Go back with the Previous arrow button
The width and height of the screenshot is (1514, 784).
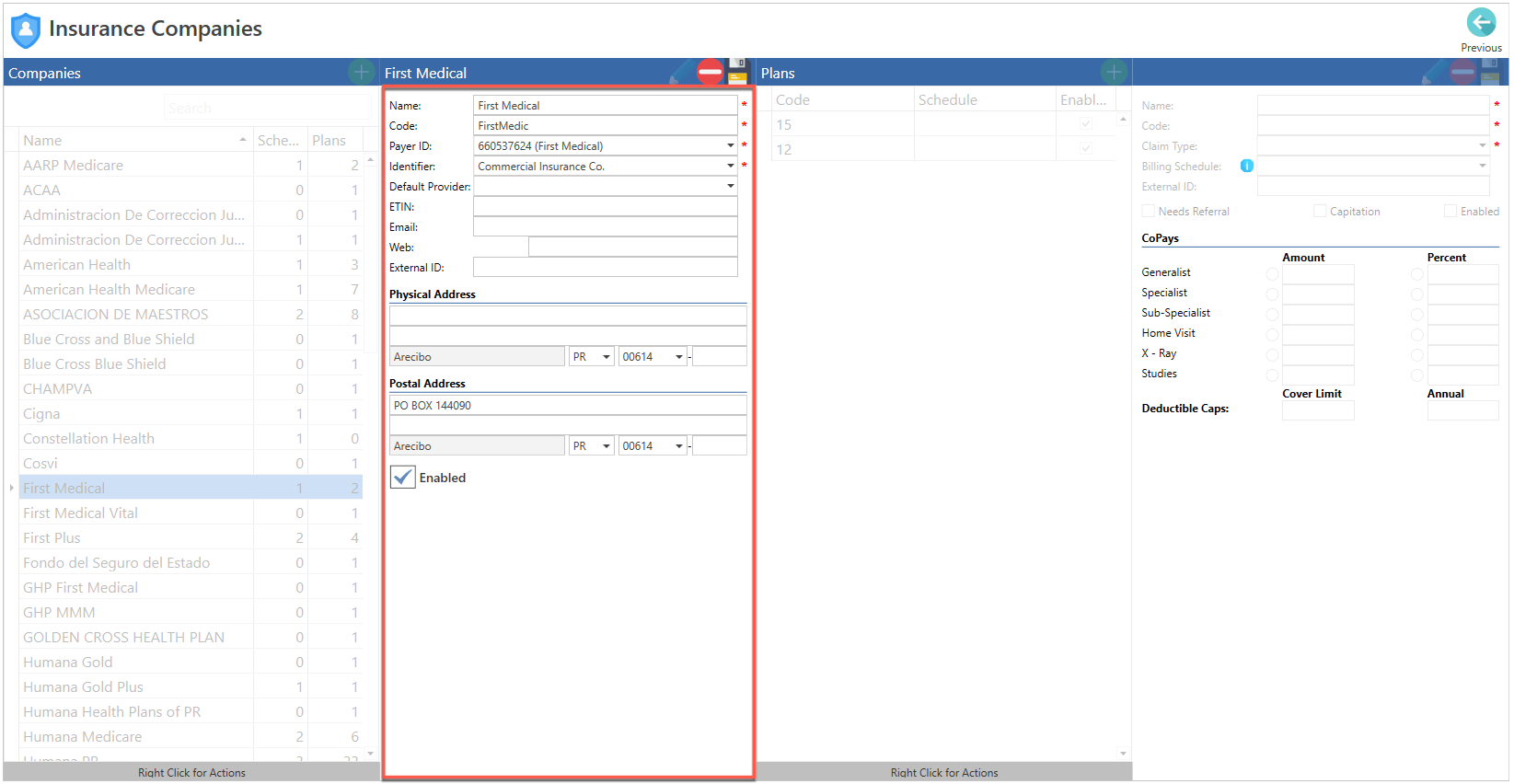pyautogui.click(x=1481, y=22)
